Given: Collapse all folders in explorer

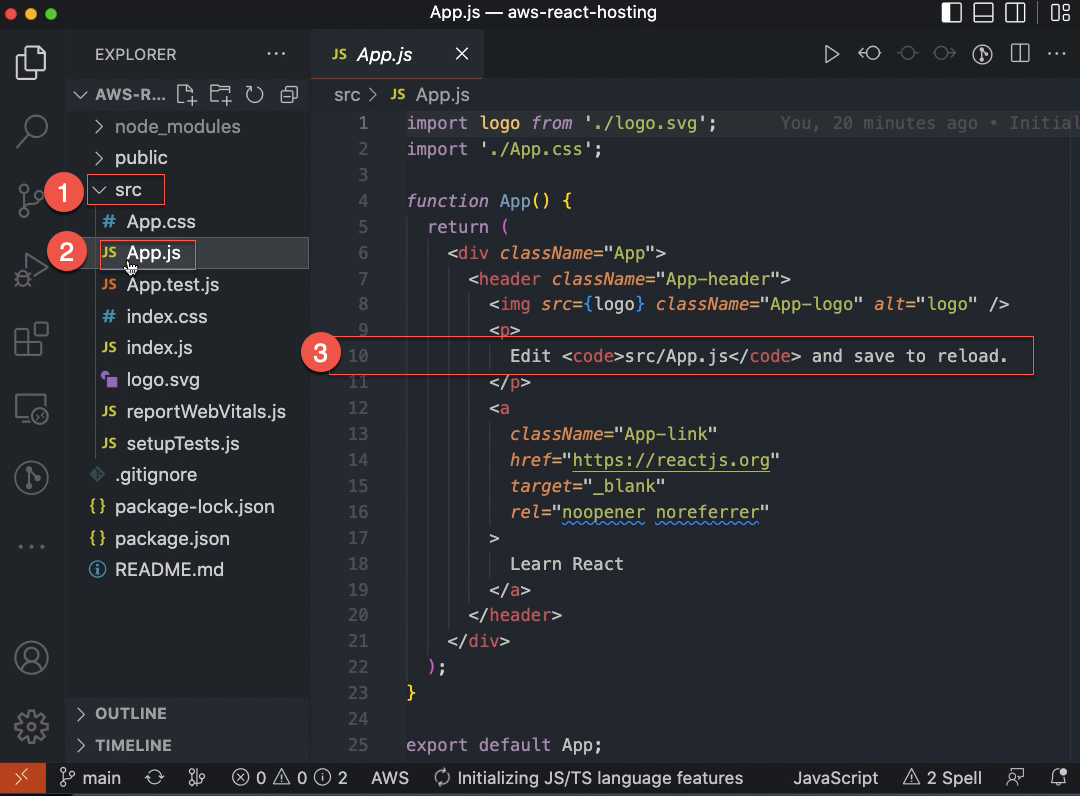Looking at the screenshot, I should pyautogui.click(x=289, y=94).
